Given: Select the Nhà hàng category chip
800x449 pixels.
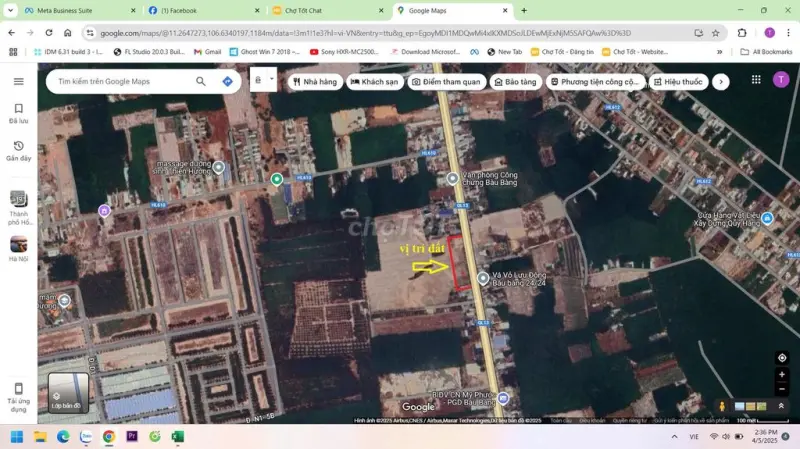Looking at the screenshot, I should point(315,82).
